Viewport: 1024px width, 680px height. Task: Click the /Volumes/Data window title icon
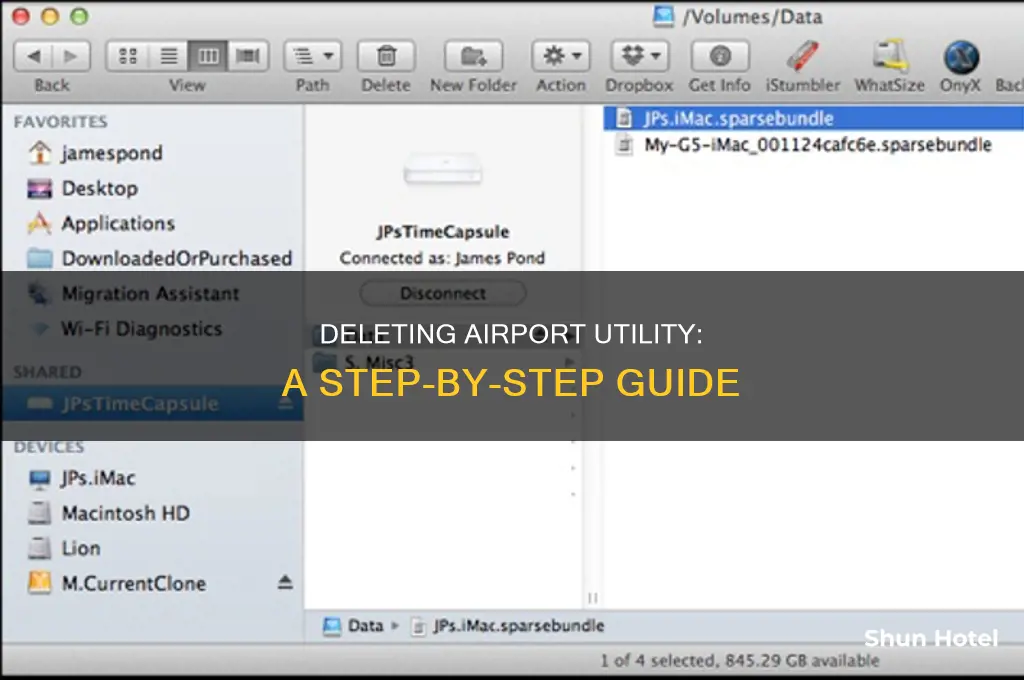(x=664, y=16)
